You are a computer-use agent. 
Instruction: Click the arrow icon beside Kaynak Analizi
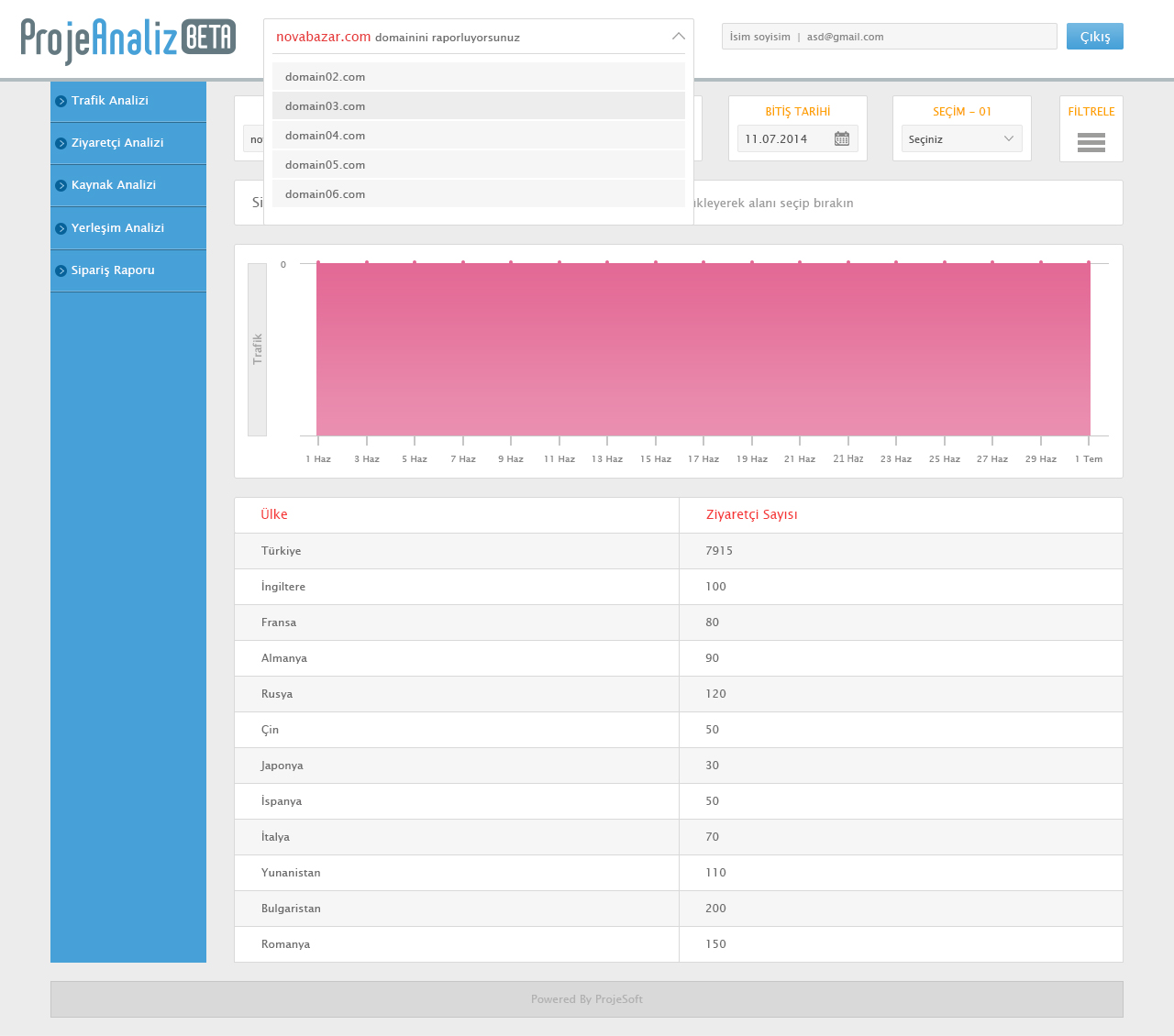coord(61,185)
